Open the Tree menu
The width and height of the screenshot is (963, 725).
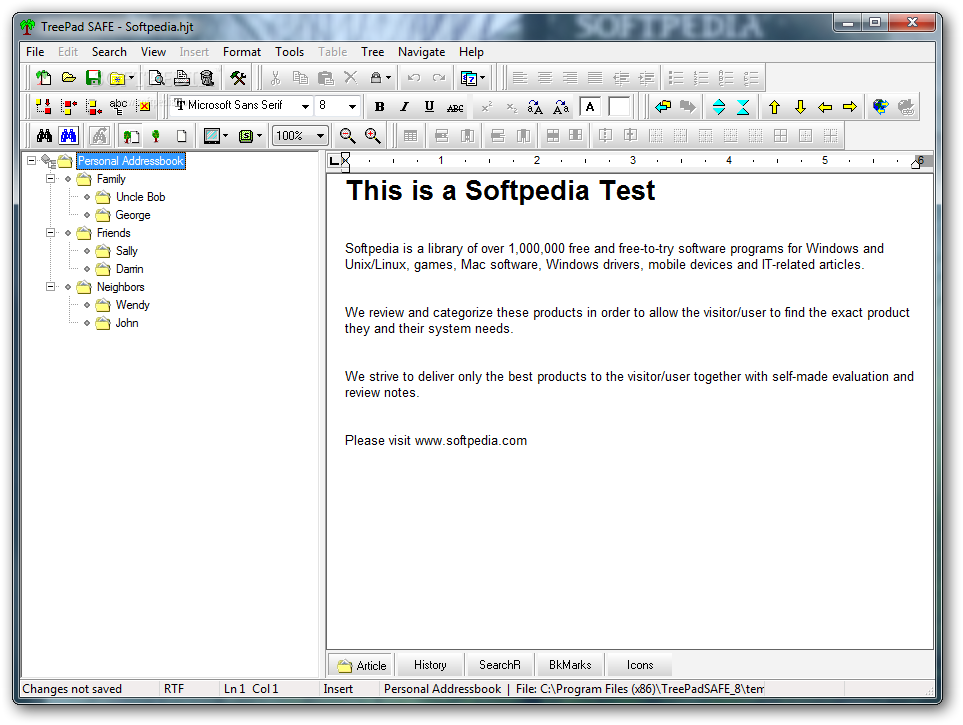(x=372, y=52)
